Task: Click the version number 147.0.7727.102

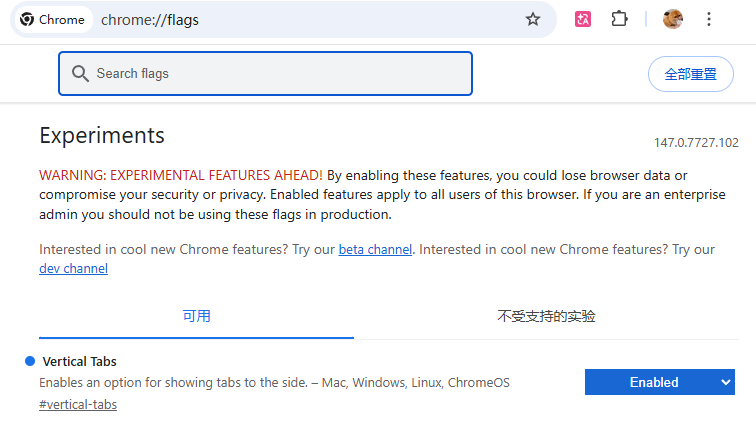Action: tap(696, 143)
